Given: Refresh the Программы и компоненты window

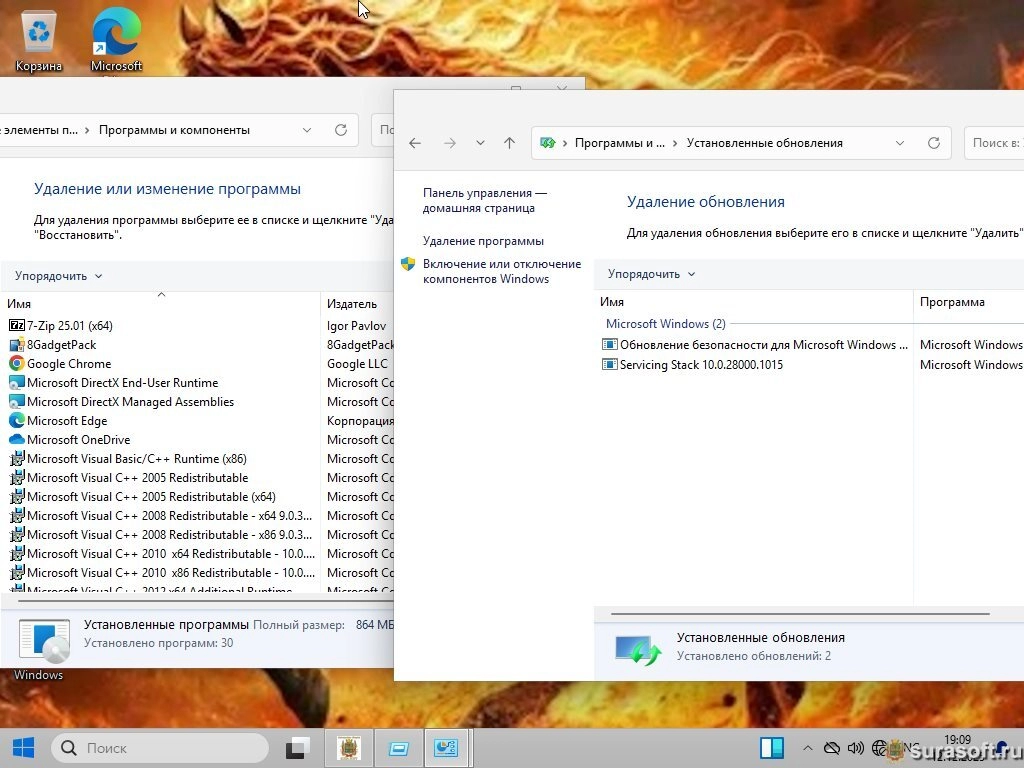Looking at the screenshot, I should click(x=341, y=130).
